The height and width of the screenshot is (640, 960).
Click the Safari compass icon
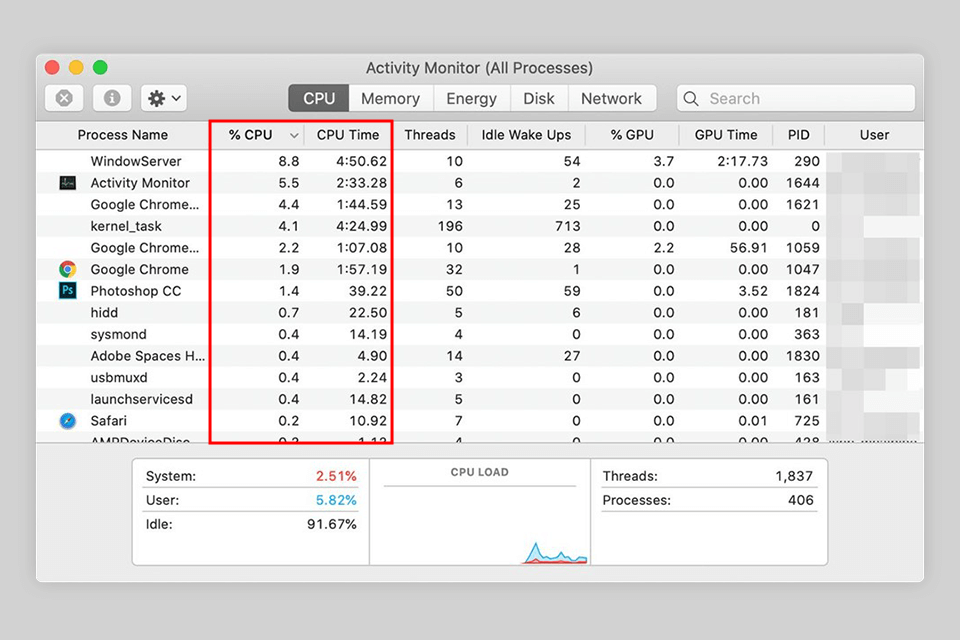67,421
